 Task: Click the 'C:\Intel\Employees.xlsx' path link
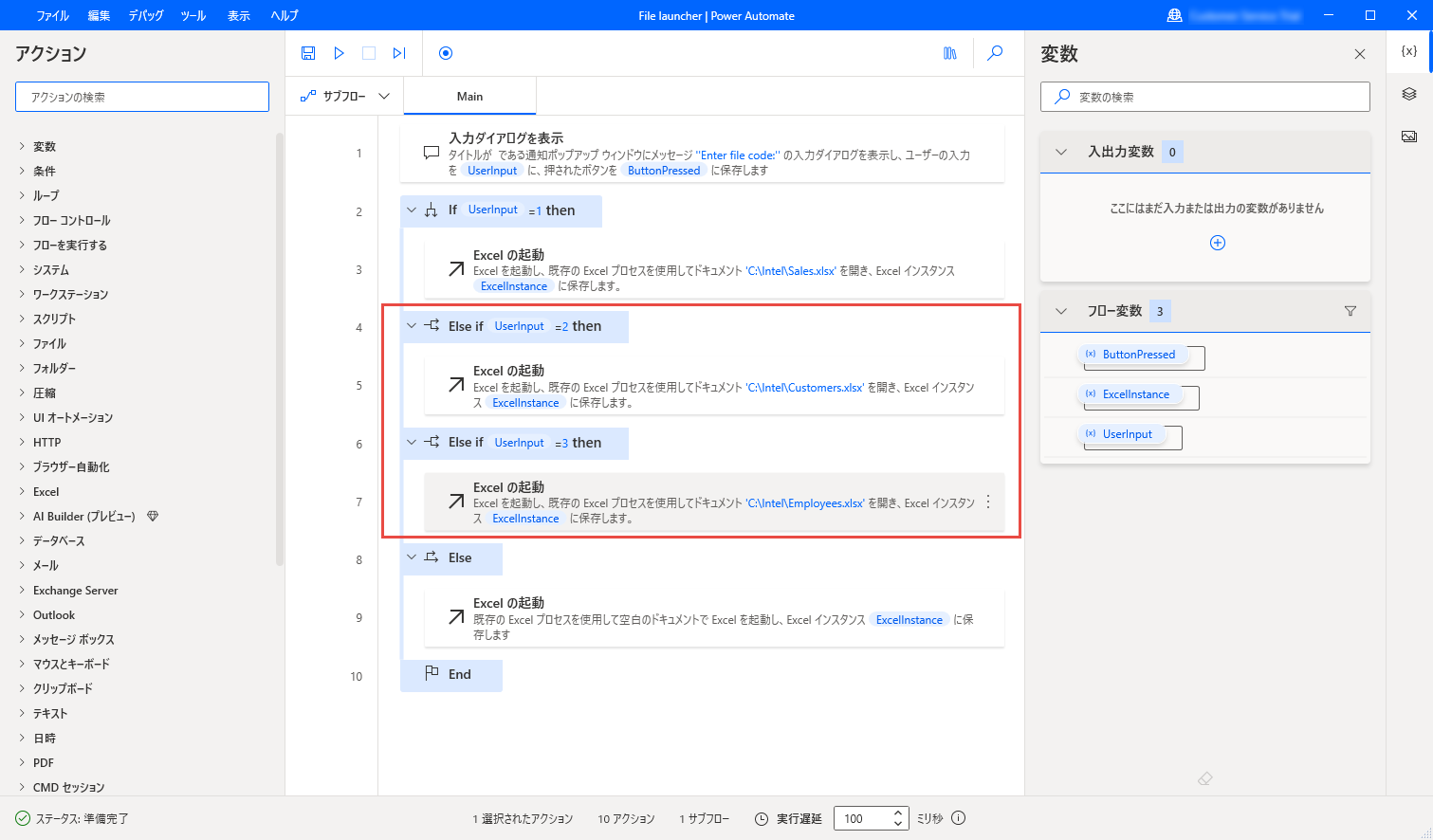click(805, 503)
